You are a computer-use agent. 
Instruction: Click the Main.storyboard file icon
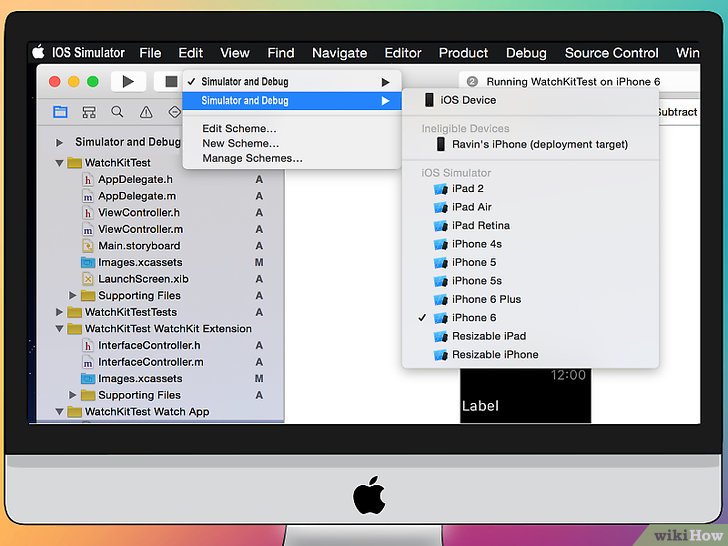pyautogui.click(x=88, y=246)
